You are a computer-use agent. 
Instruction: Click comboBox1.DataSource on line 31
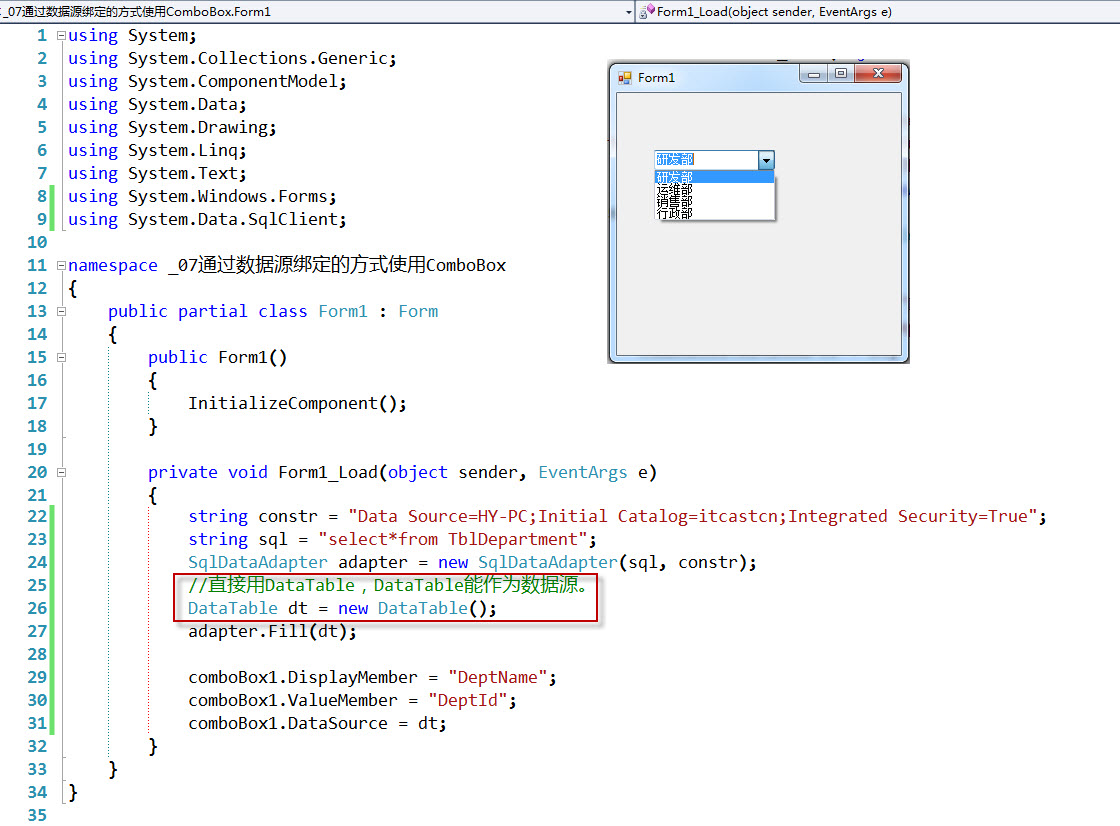288,724
